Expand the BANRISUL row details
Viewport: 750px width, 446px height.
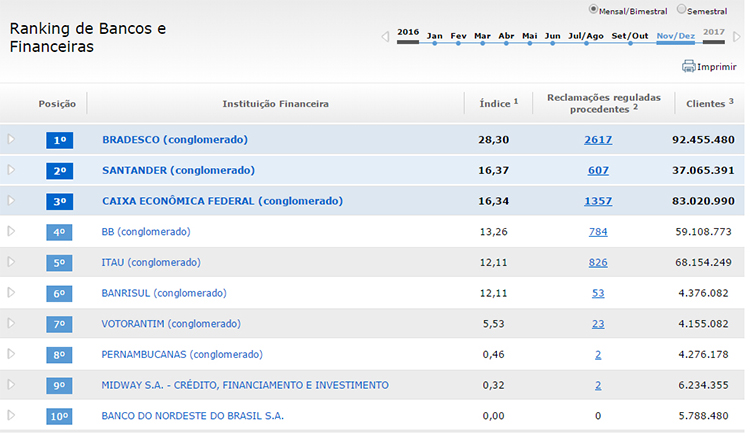[x=11, y=292]
